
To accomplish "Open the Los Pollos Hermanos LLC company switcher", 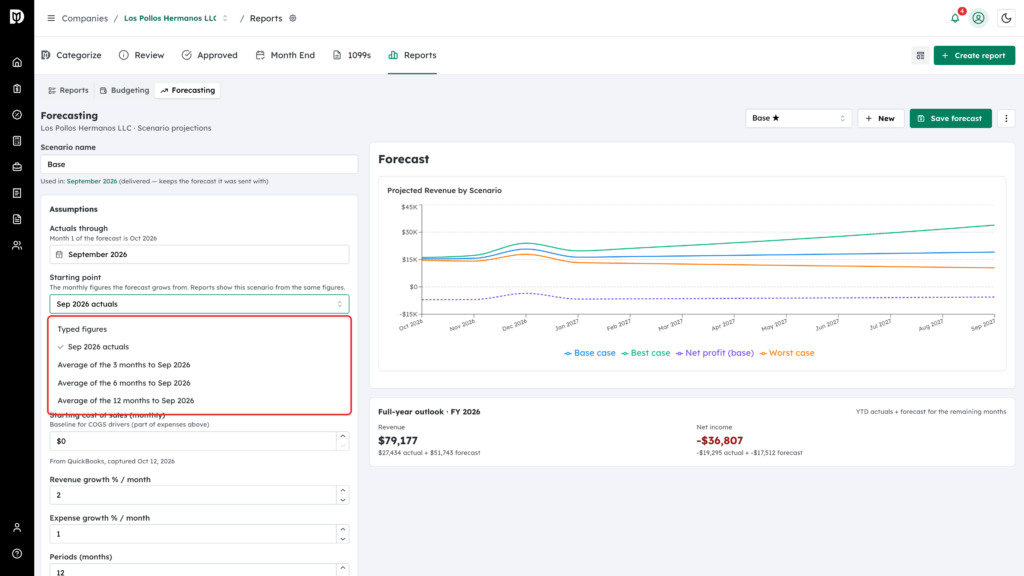I will (176, 18).
